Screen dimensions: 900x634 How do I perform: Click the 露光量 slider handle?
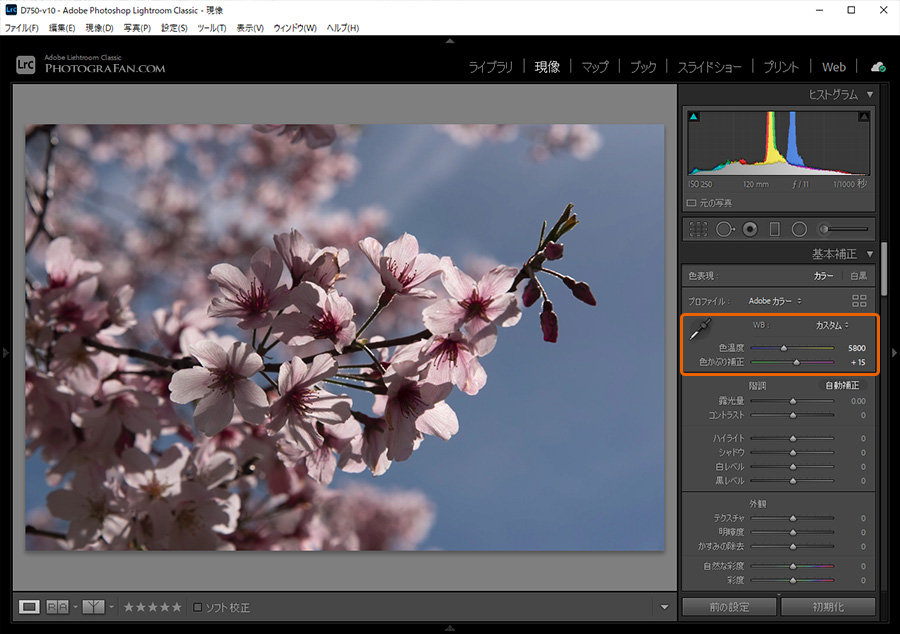[x=793, y=401]
